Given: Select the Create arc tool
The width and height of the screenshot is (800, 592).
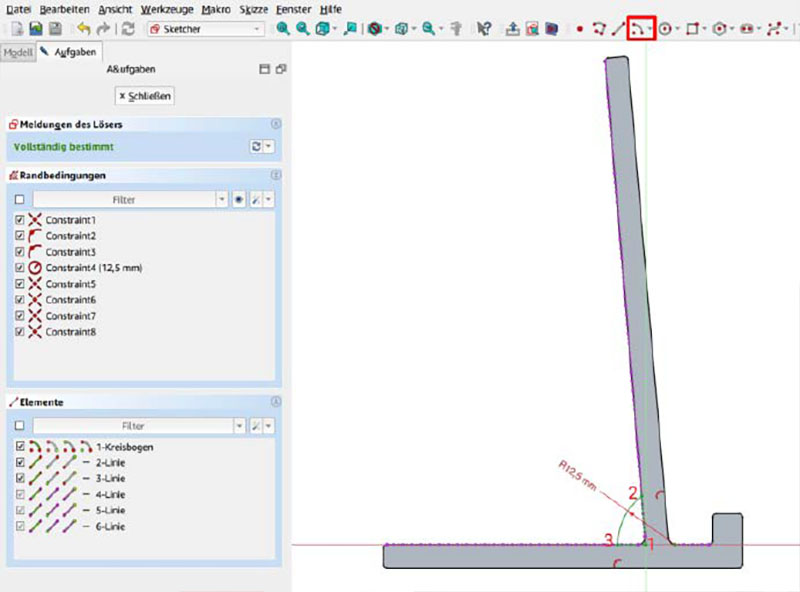Looking at the screenshot, I should (636, 29).
